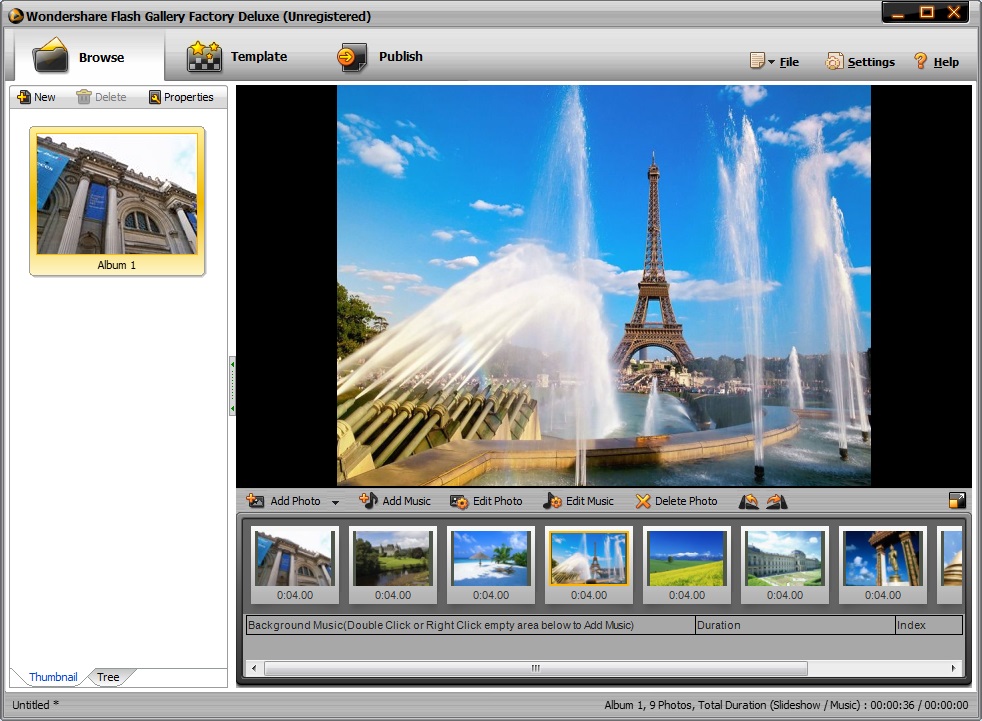Image resolution: width=982 pixels, height=721 pixels.
Task: Select the Edit Music icon
Action: (578, 500)
